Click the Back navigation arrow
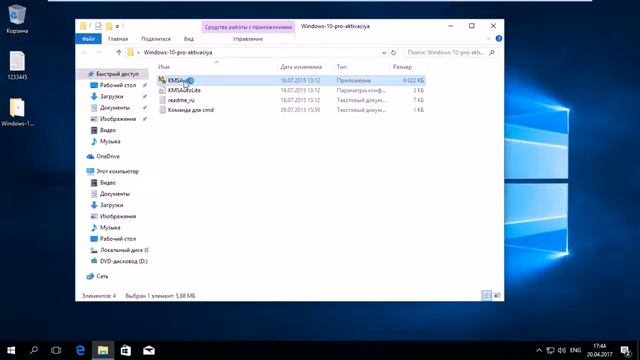The image size is (640, 360). coord(84,52)
